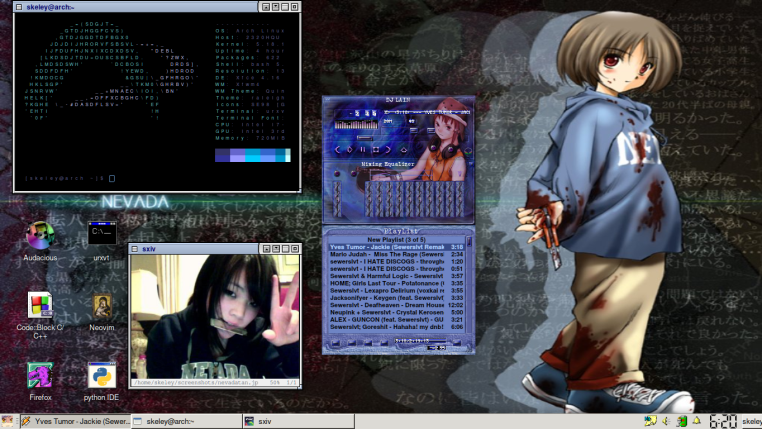The height and width of the screenshot is (429, 762).
Task: Launch the Firefox desktop icon
Action: [x=40, y=375]
